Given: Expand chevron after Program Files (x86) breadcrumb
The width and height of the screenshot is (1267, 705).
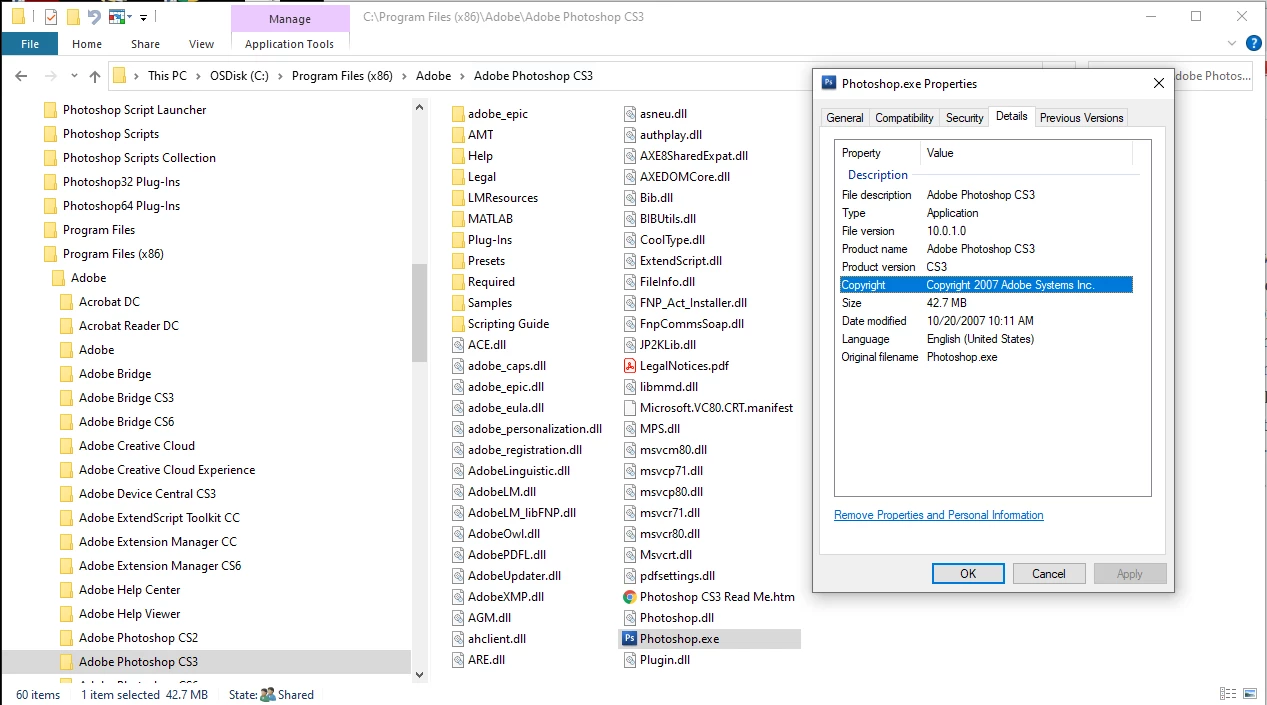Looking at the screenshot, I should click(405, 76).
